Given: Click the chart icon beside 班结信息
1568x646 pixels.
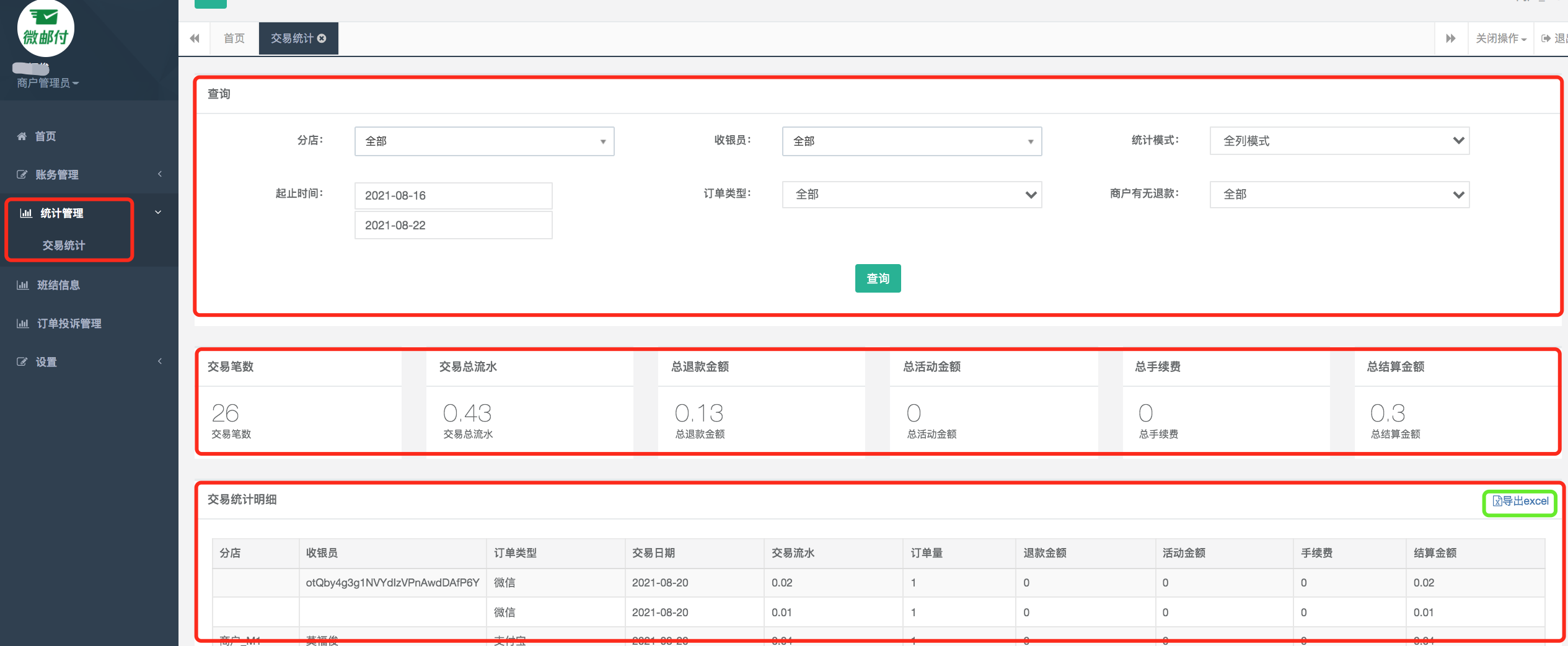Looking at the screenshot, I should 23,285.
